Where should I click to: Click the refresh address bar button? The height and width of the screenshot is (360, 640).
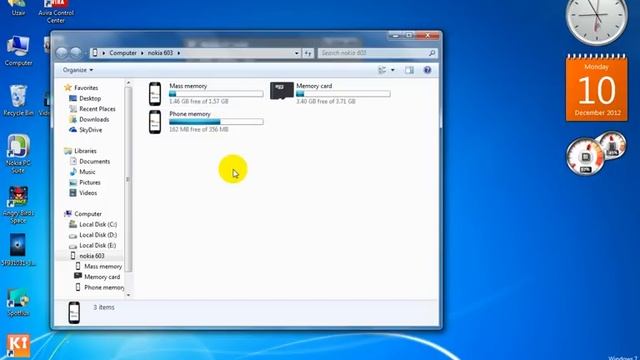[x=308, y=53]
